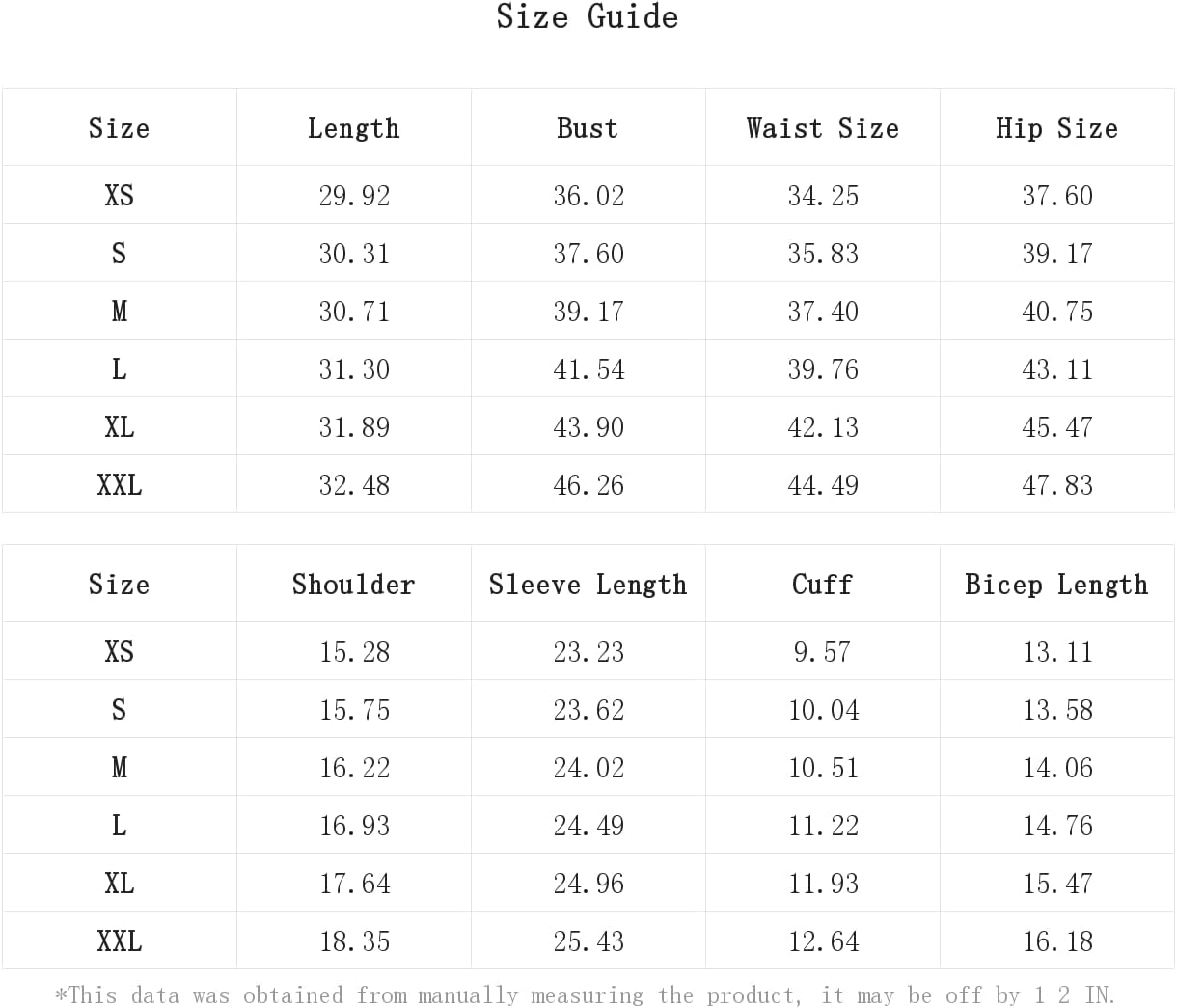Select the XXL sleeve length value 25.43
Image resolution: width=1177 pixels, height=1008 pixels.
[588, 941]
